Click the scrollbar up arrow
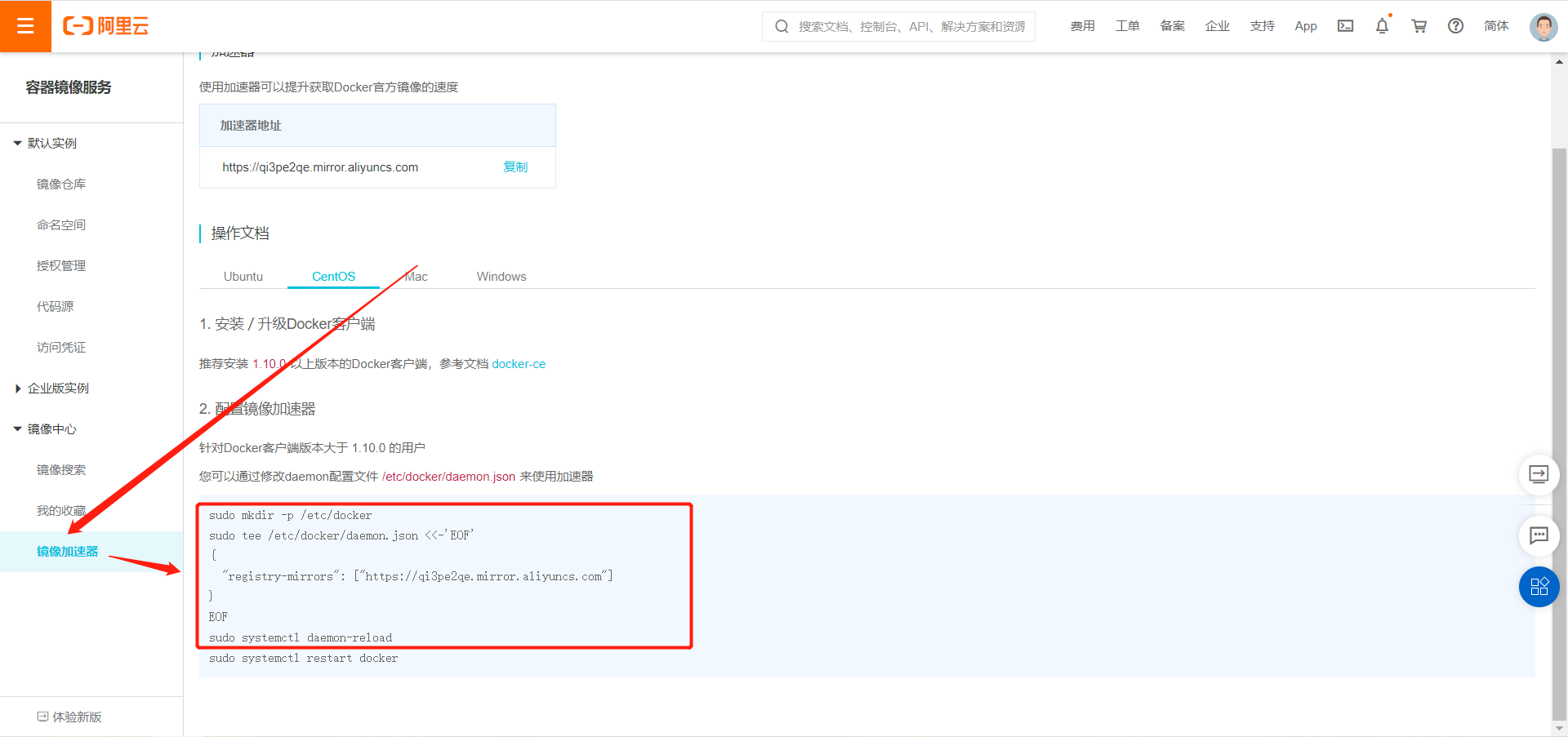Image resolution: width=1568 pixels, height=737 pixels. (1559, 61)
